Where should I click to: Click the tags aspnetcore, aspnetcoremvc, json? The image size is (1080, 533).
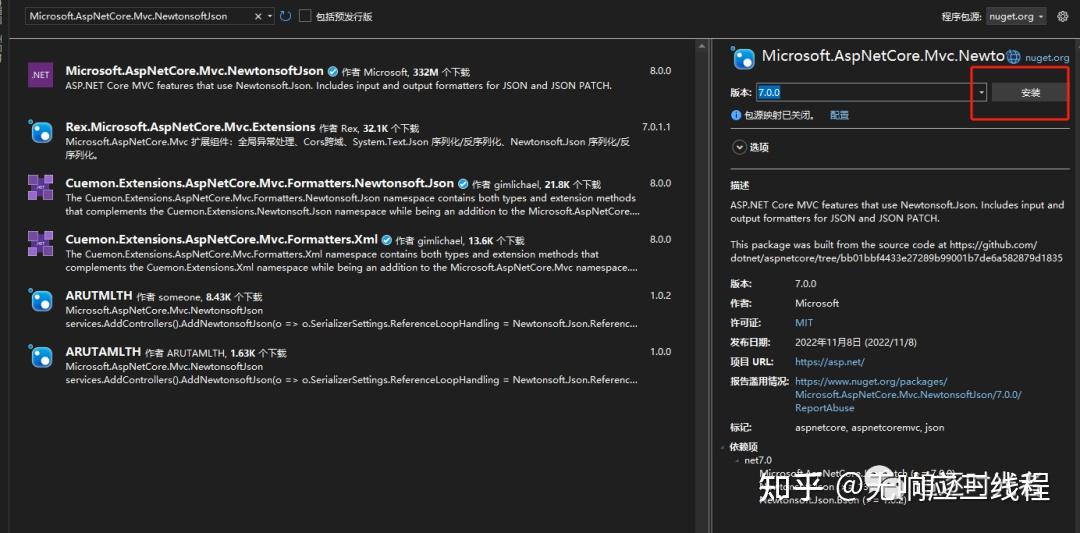pyautogui.click(x=869, y=428)
